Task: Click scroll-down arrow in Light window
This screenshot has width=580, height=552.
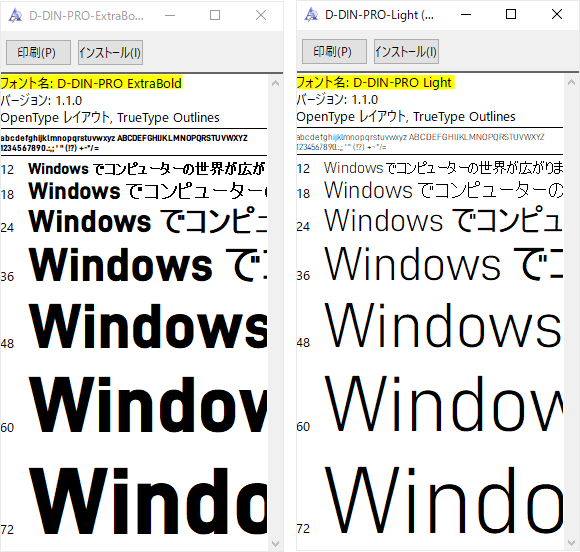Action: [x=571, y=542]
